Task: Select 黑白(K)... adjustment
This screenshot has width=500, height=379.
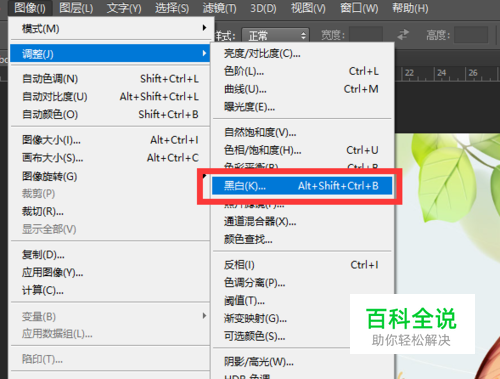Action: point(302,186)
